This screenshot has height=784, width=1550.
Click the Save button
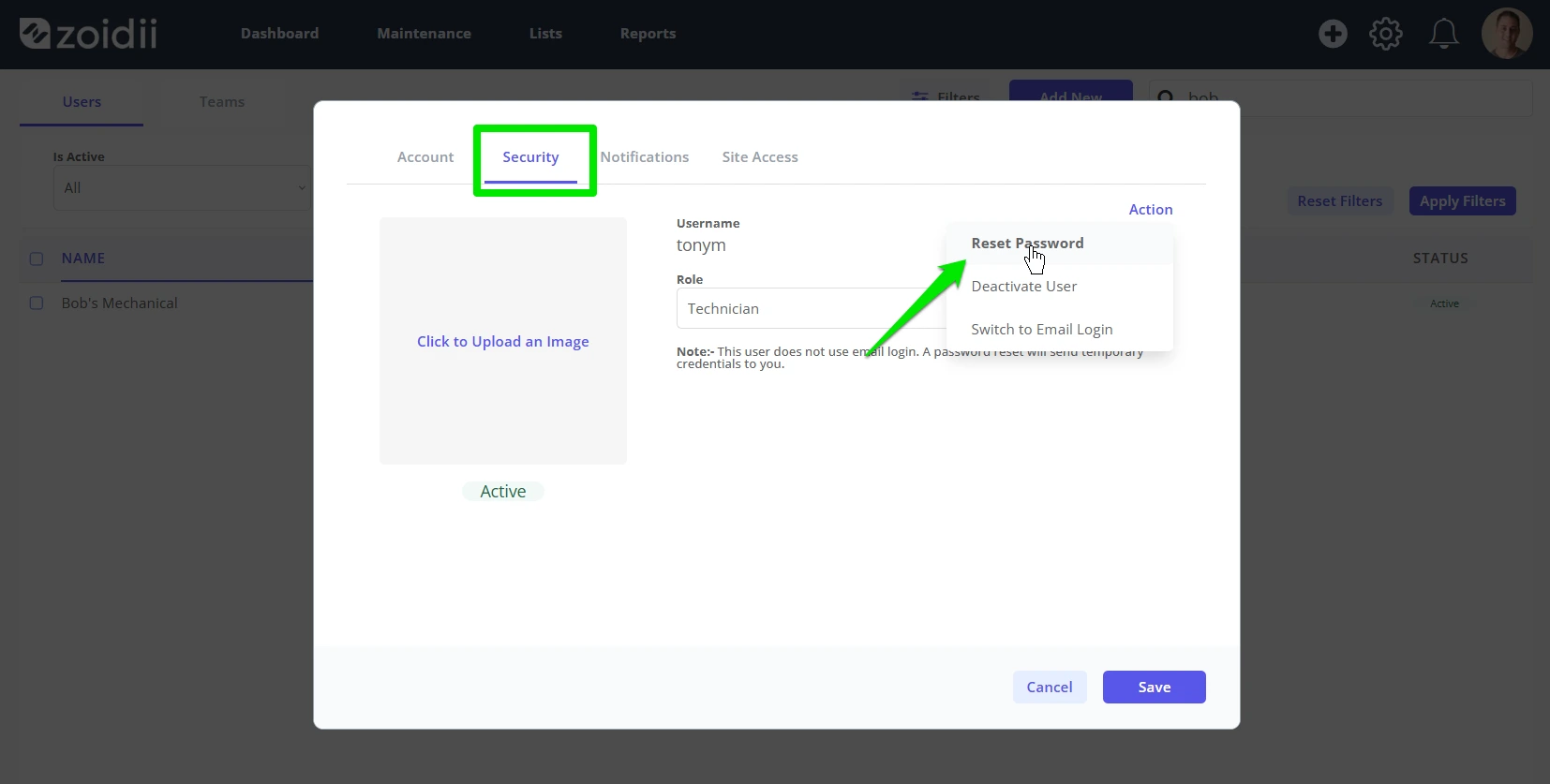pos(1155,688)
